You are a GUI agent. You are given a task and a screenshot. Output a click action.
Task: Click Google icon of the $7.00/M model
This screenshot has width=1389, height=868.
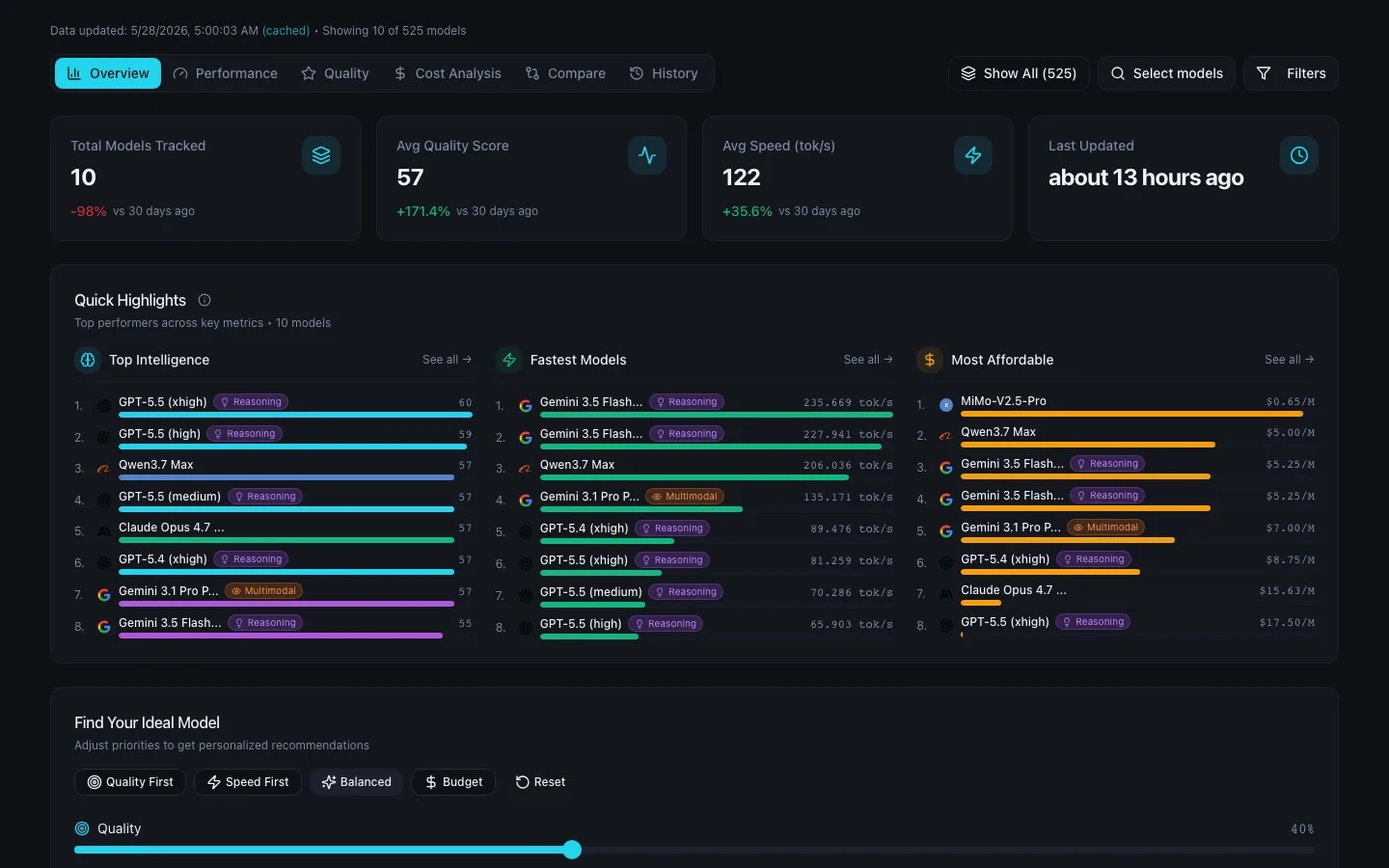point(946,531)
